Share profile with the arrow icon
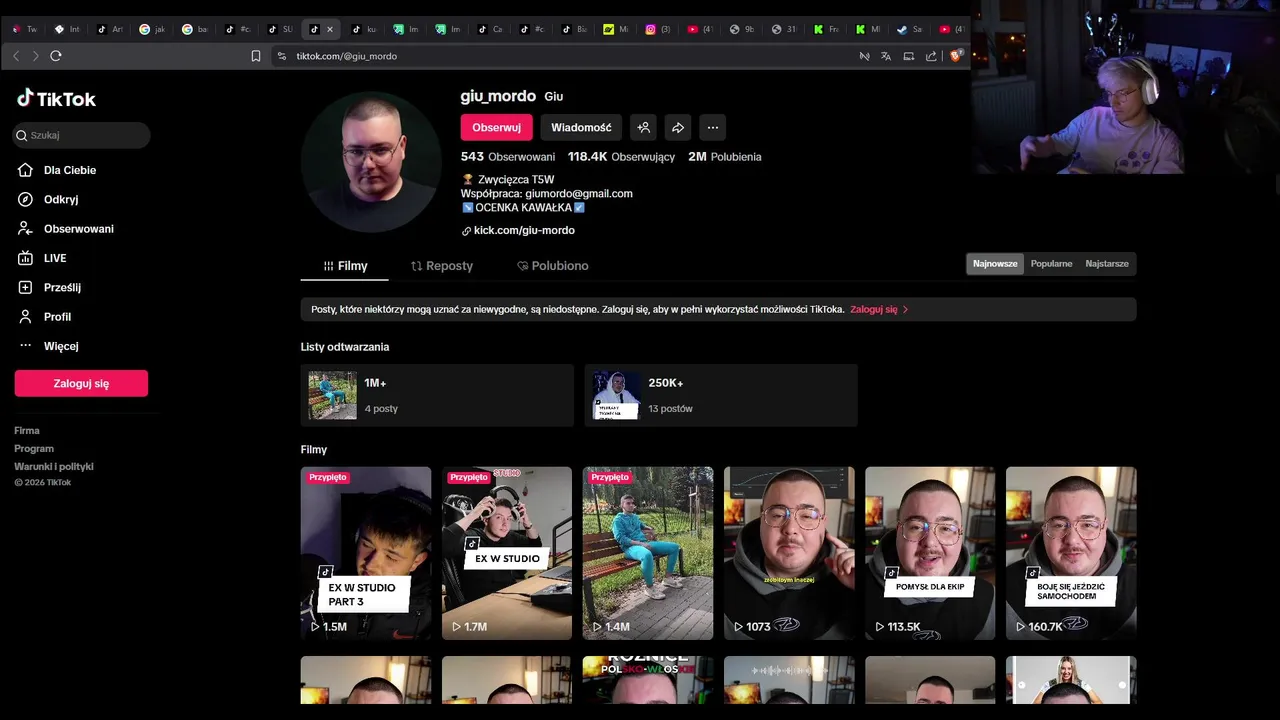Screen dimensions: 1280x720 click(x=678, y=127)
